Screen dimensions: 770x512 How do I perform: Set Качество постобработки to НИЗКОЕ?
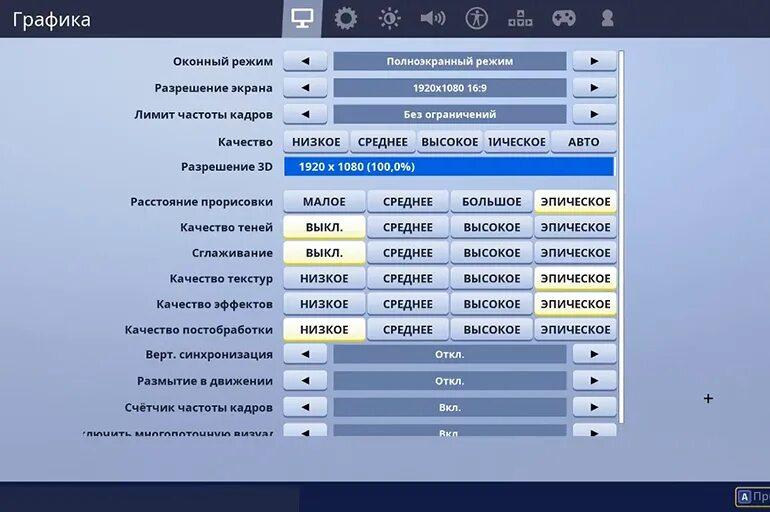pos(324,329)
